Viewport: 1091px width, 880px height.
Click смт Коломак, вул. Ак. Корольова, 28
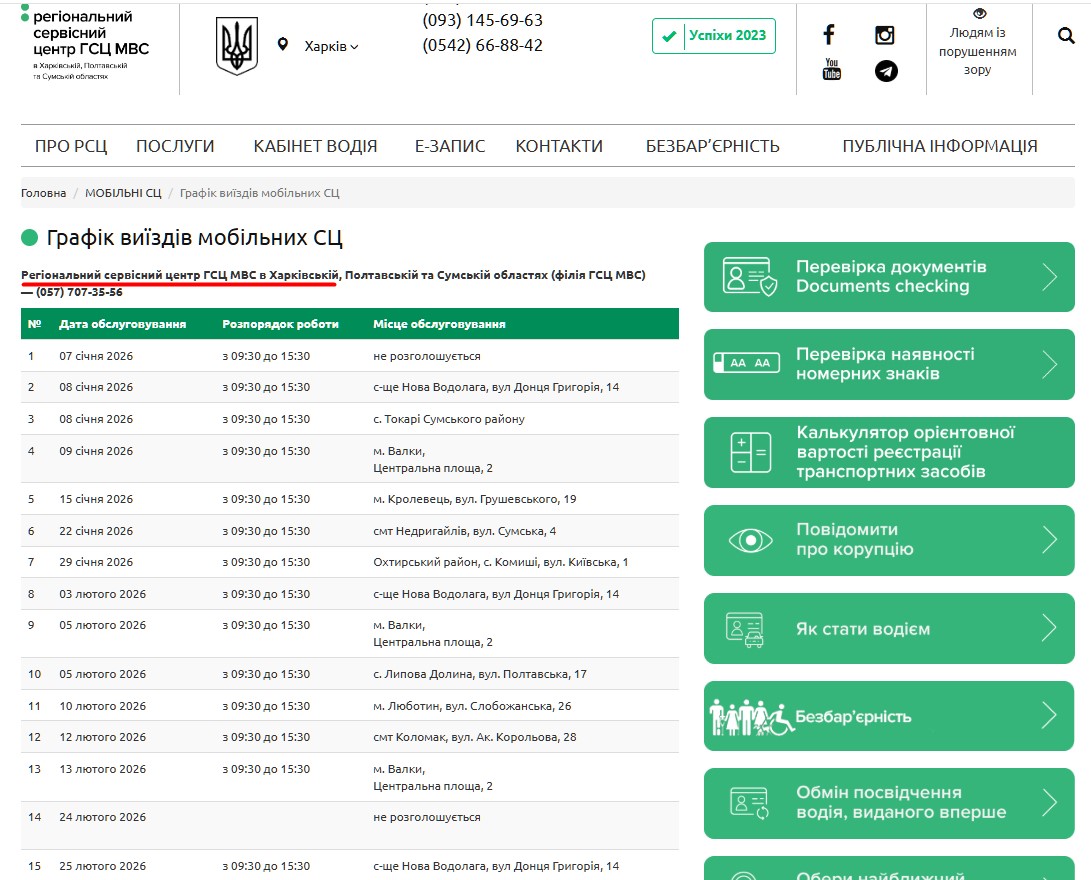[475, 737]
